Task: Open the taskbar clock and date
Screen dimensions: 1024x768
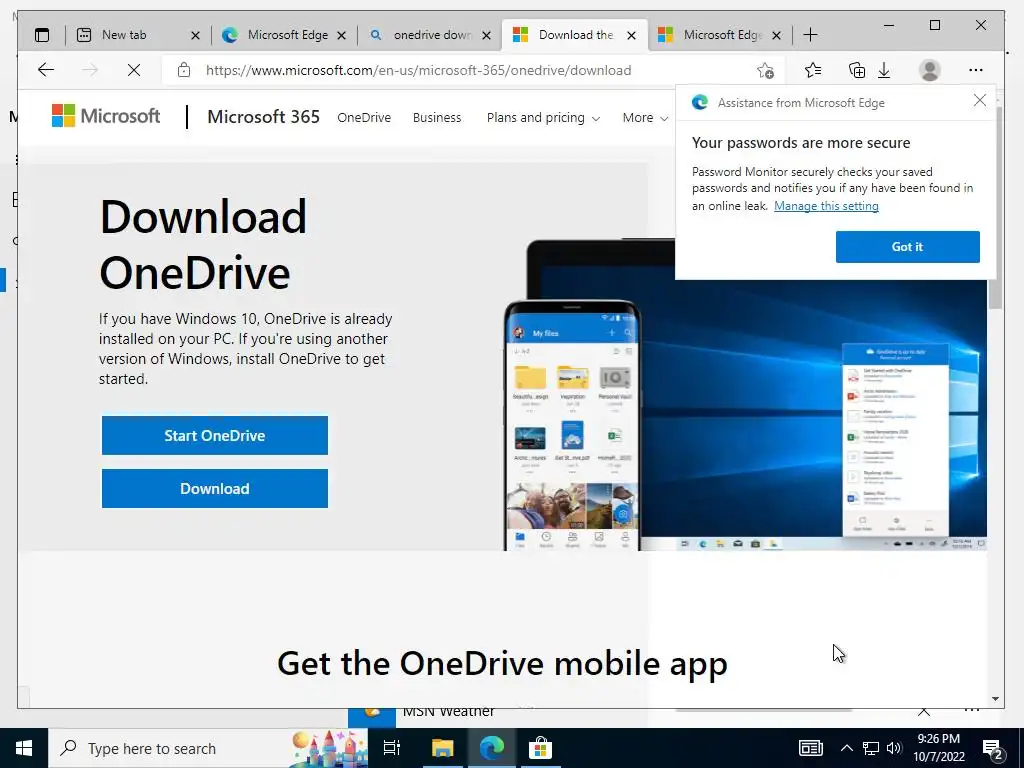Action: (x=939, y=748)
